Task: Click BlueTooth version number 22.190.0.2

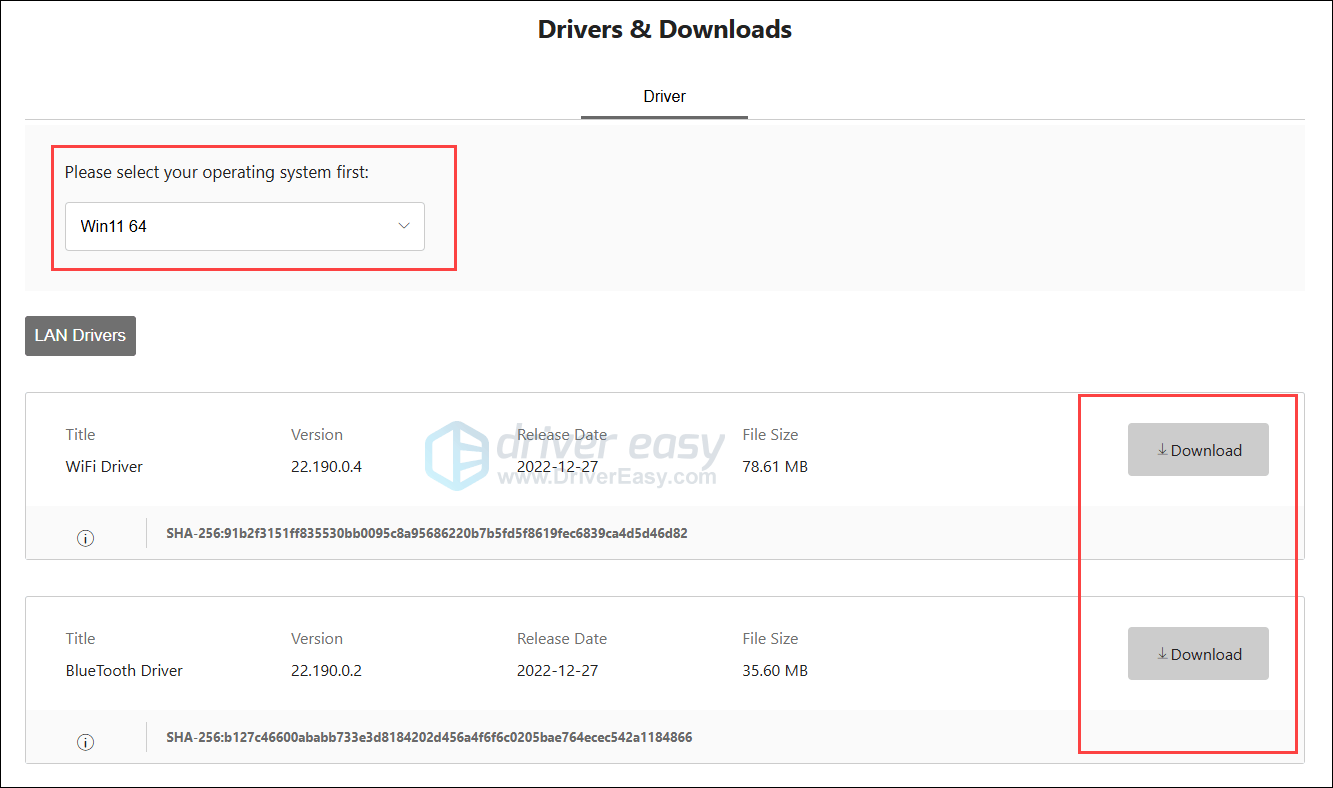Action: click(x=326, y=671)
